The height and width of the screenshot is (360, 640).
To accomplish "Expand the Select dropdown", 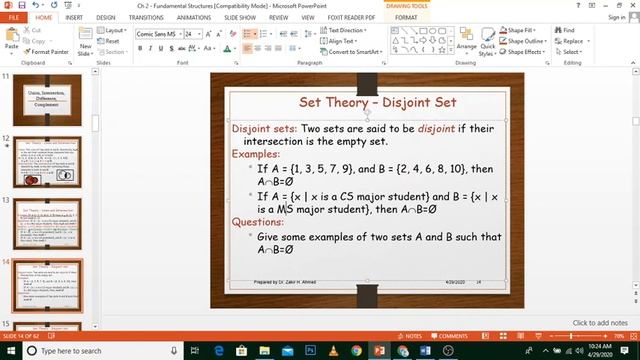I will [569, 52].
